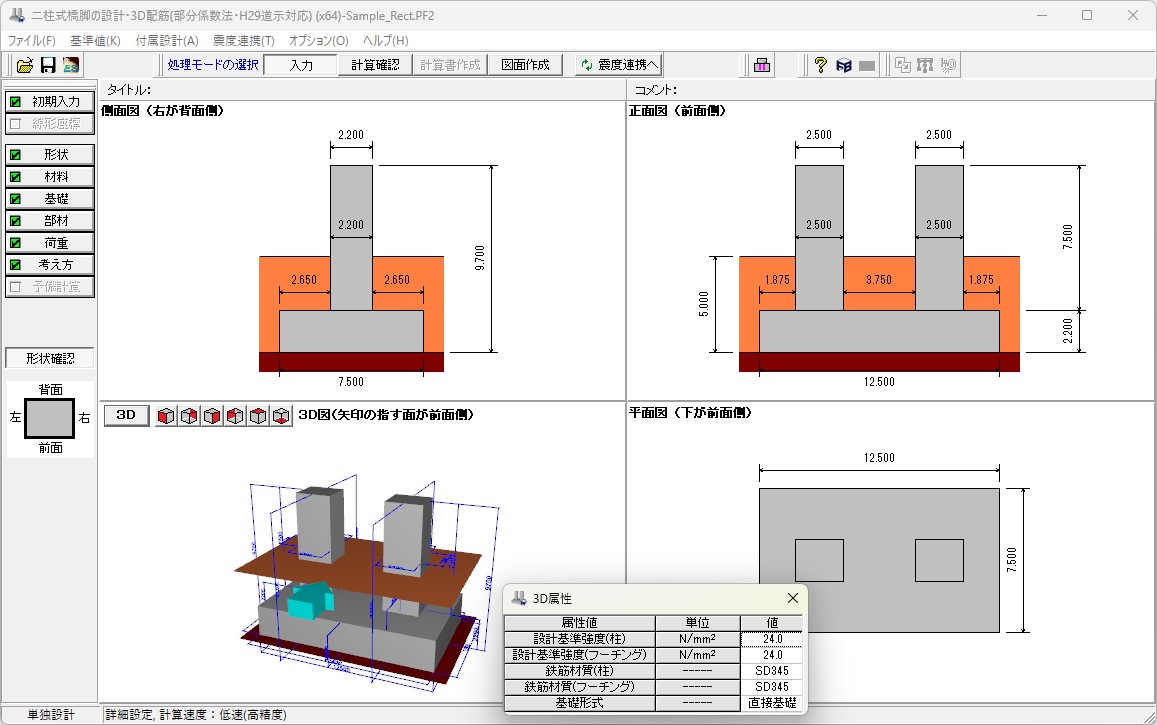Image resolution: width=1157 pixels, height=725 pixels.
Task: Close the 3D属性 popup window
Action: point(792,598)
